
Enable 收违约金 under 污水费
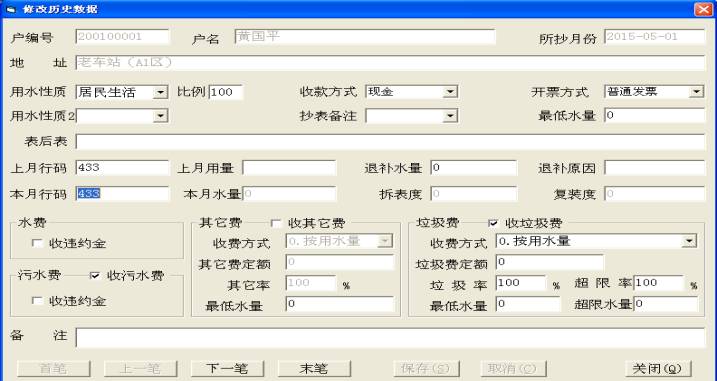[37, 301]
